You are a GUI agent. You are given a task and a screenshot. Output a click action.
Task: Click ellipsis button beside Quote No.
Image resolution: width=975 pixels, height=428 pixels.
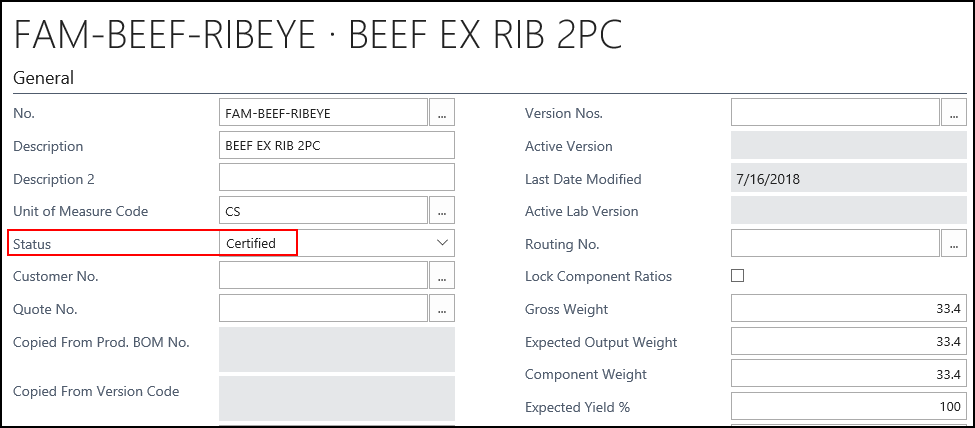click(x=441, y=309)
